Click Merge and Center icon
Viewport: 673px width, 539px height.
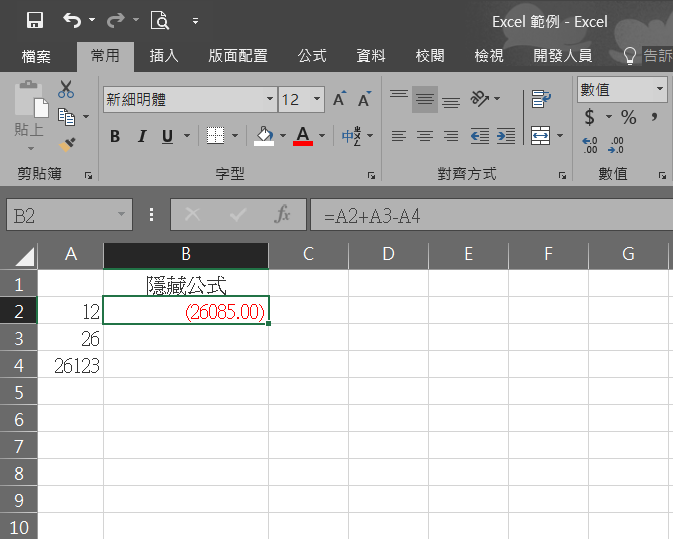(x=540, y=136)
